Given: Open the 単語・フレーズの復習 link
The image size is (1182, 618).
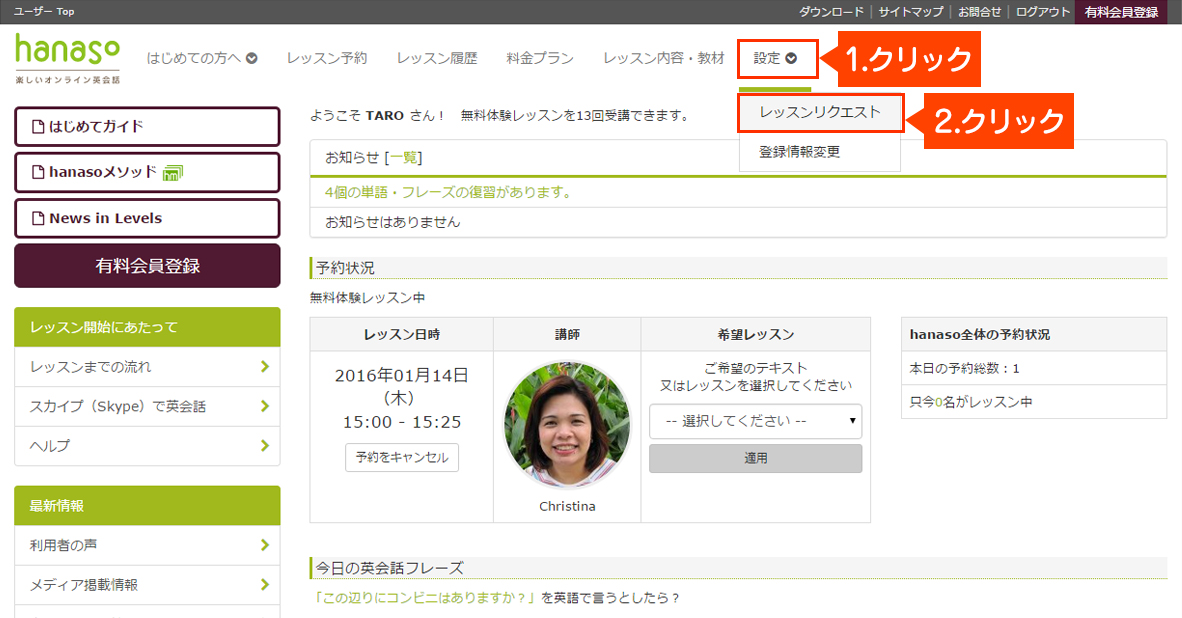Looking at the screenshot, I should tap(448, 192).
